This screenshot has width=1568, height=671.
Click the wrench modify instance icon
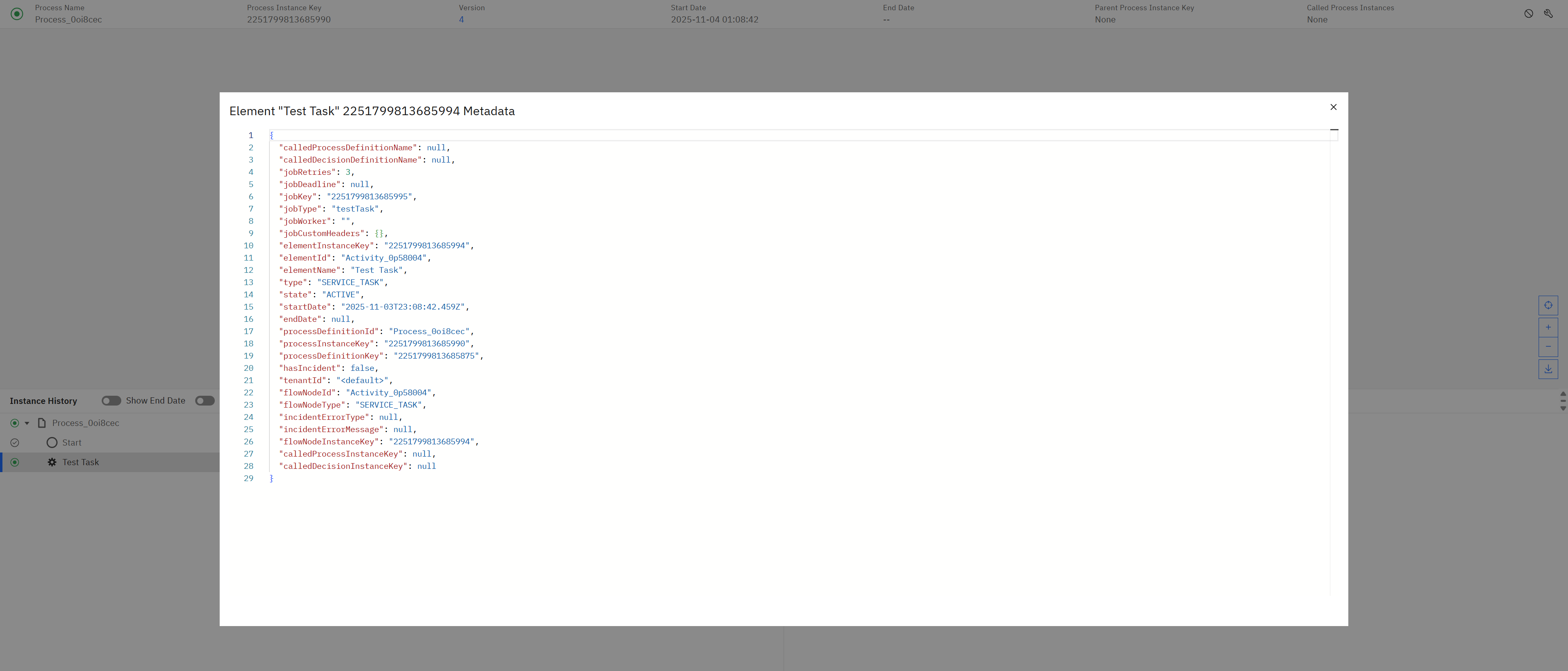(x=1548, y=13)
